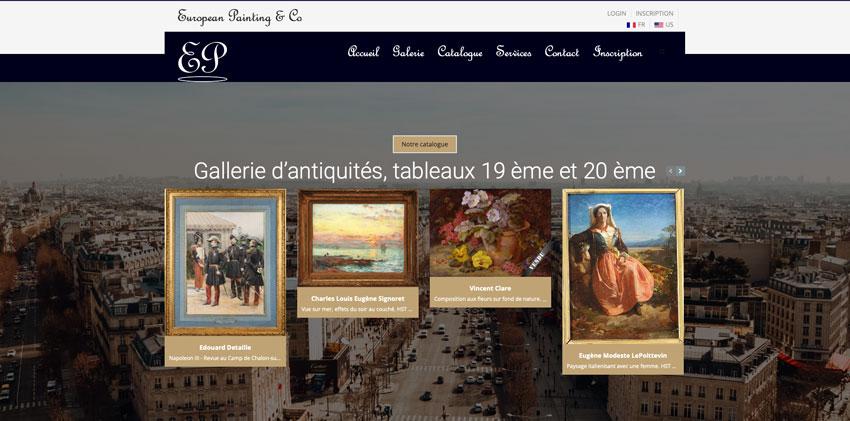Click 'Napoleon III - Revue au Camp' description
Image resolution: width=850 pixels, height=421 pixels.
point(226,358)
